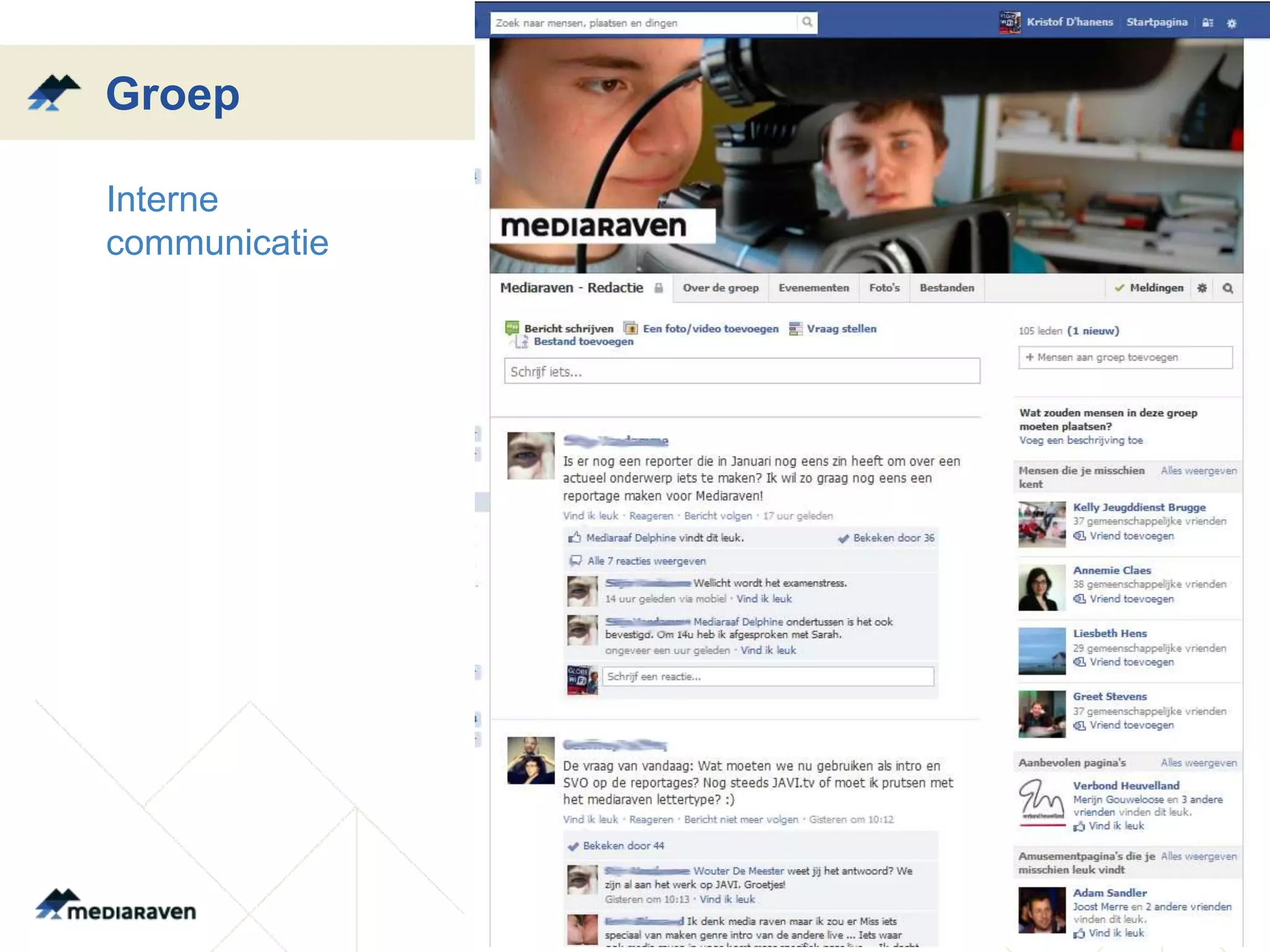Open friend requests icon in top bar
1270x952 pixels.
pyautogui.click(x=1207, y=23)
